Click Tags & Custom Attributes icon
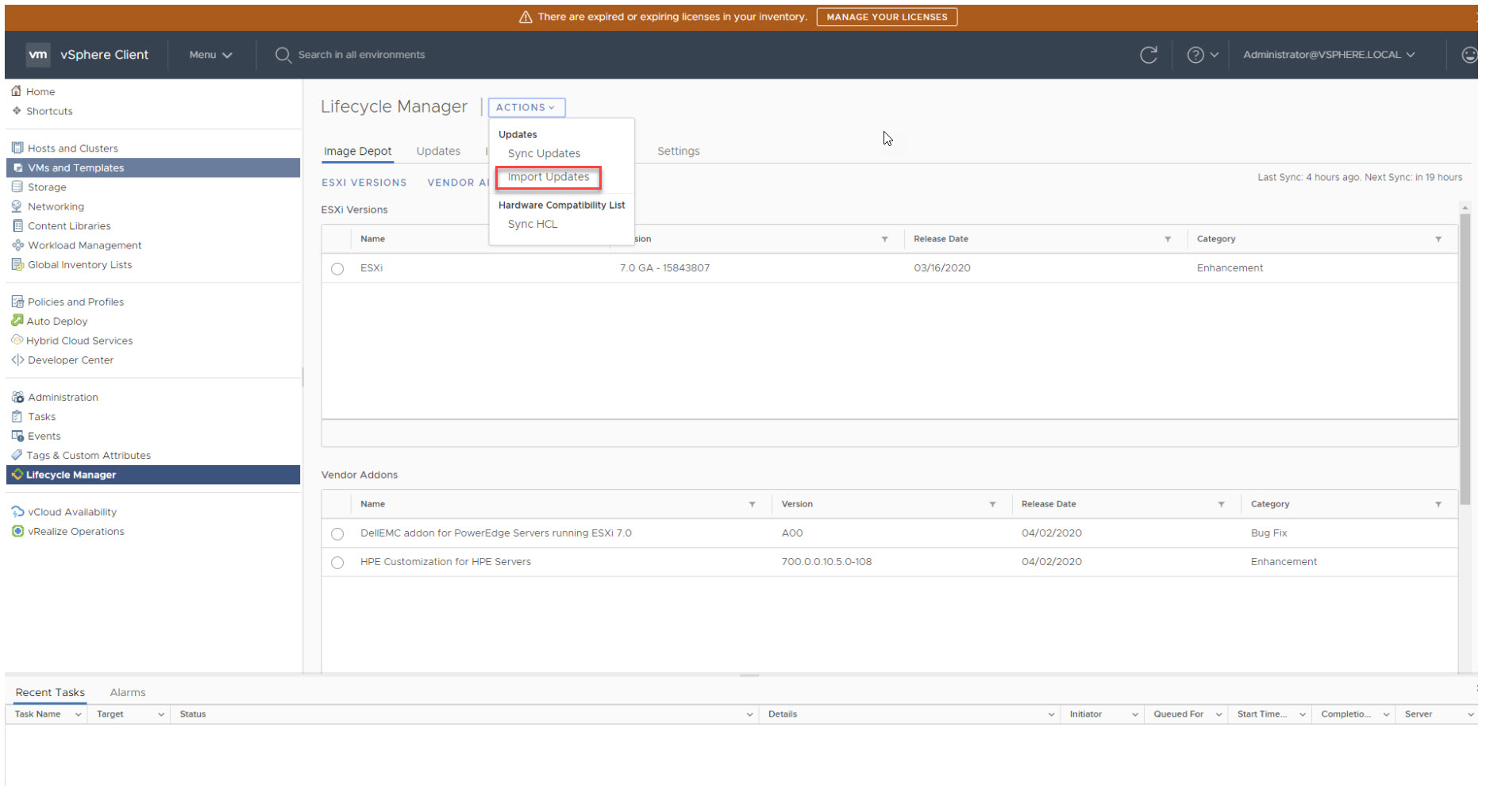The width and height of the screenshot is (1486, 812). pyautogui.click(x=17, y=456)
